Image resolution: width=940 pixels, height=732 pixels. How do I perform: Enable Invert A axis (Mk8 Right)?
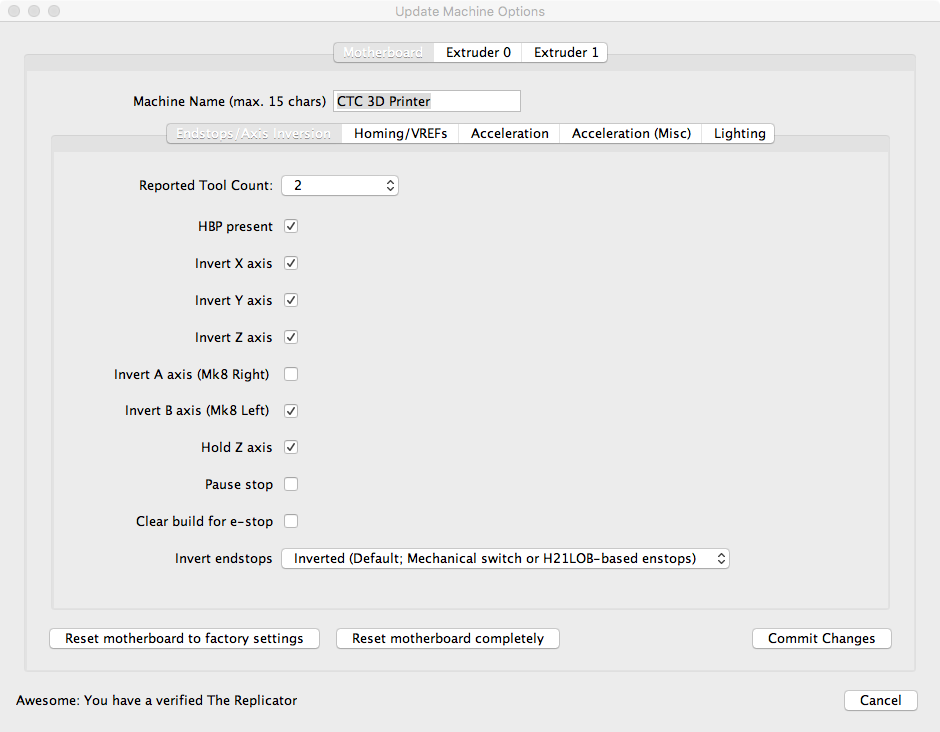click(291, 374)
